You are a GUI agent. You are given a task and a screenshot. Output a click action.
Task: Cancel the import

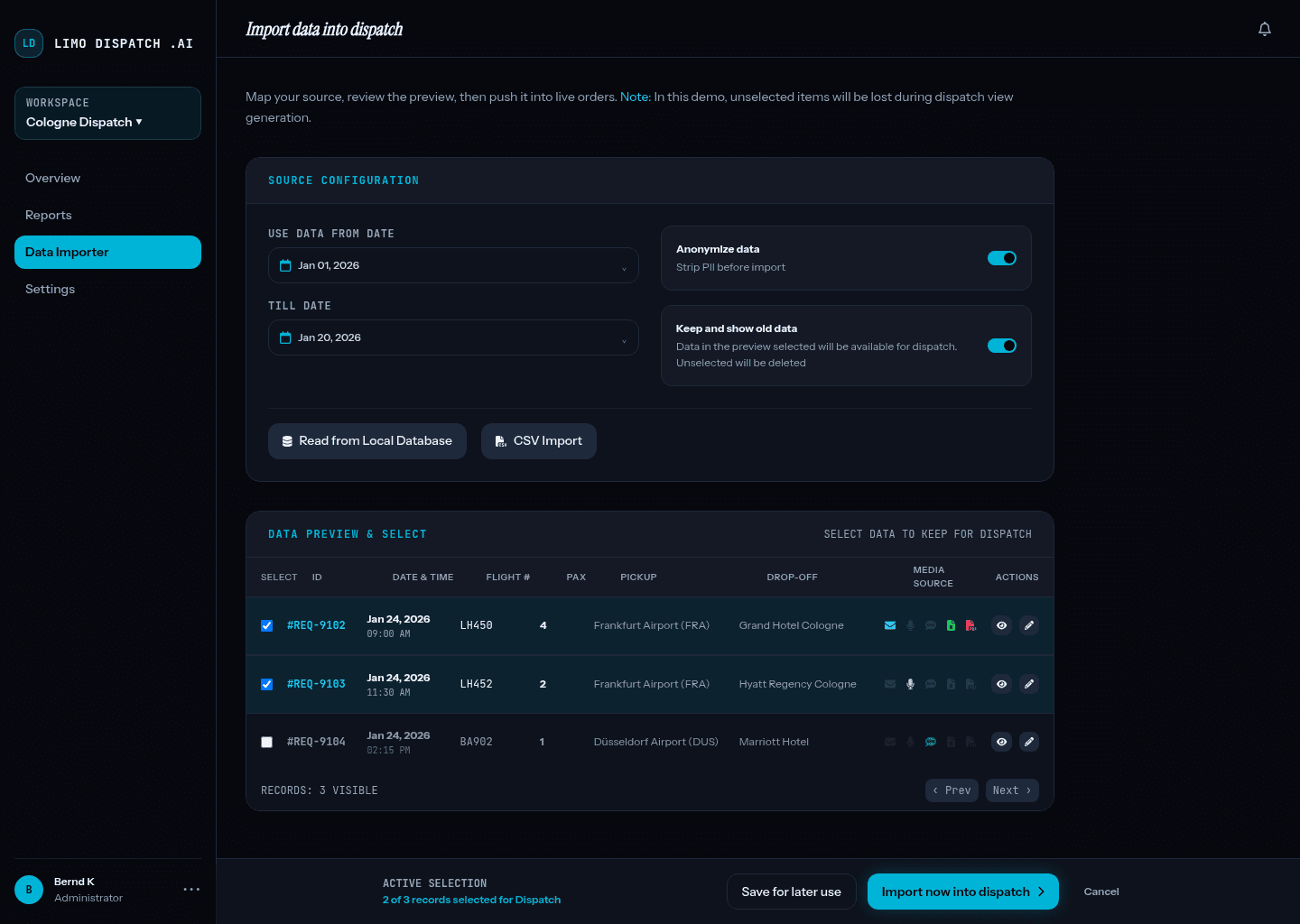coord(1101,892)
